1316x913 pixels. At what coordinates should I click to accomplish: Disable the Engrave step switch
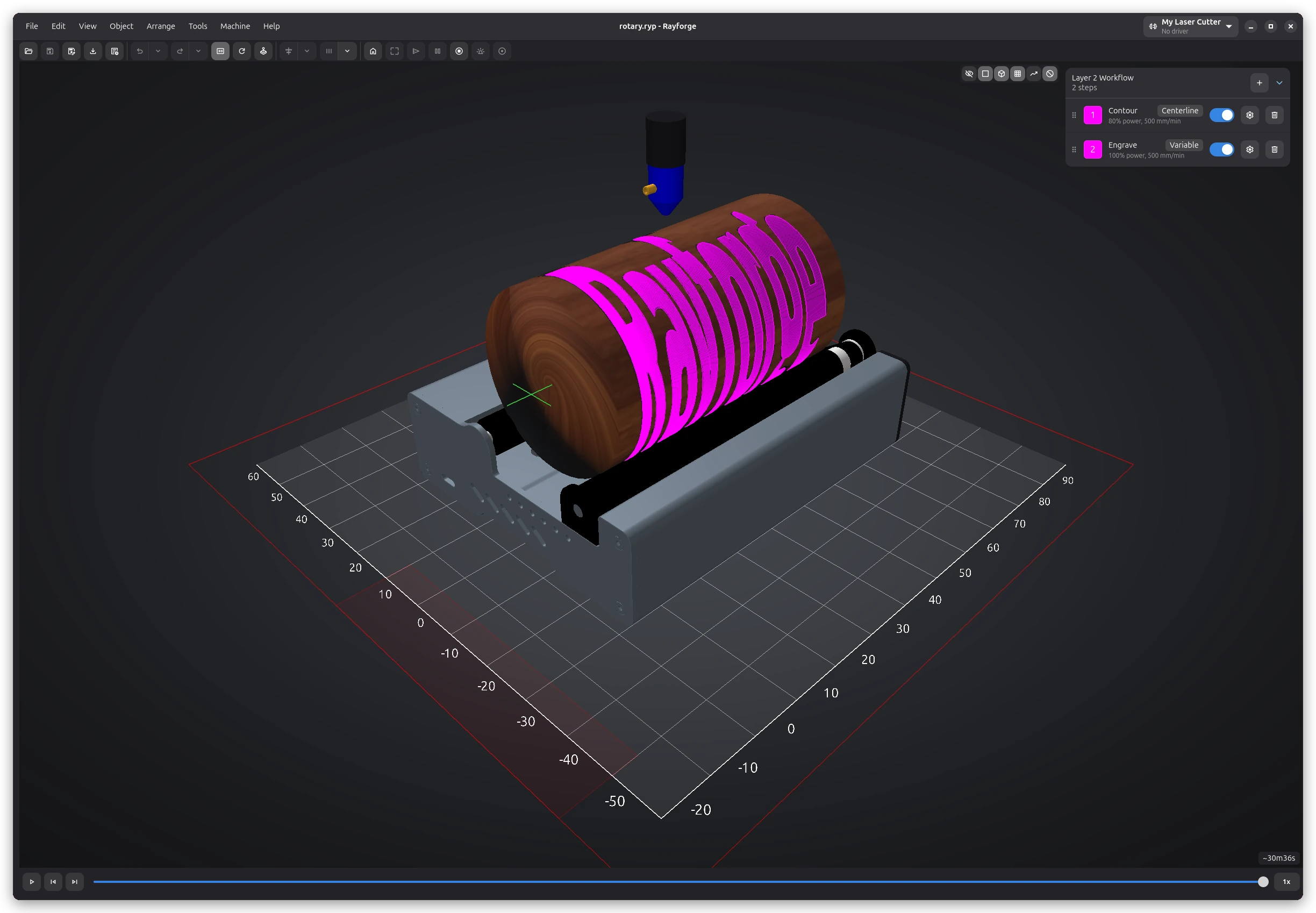click(1221, 149)
